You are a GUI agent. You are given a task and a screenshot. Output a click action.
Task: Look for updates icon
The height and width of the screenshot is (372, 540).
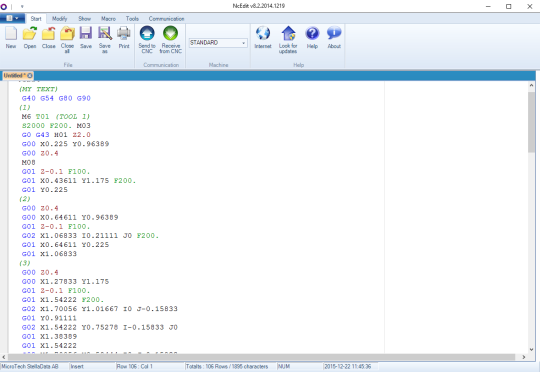288,39
